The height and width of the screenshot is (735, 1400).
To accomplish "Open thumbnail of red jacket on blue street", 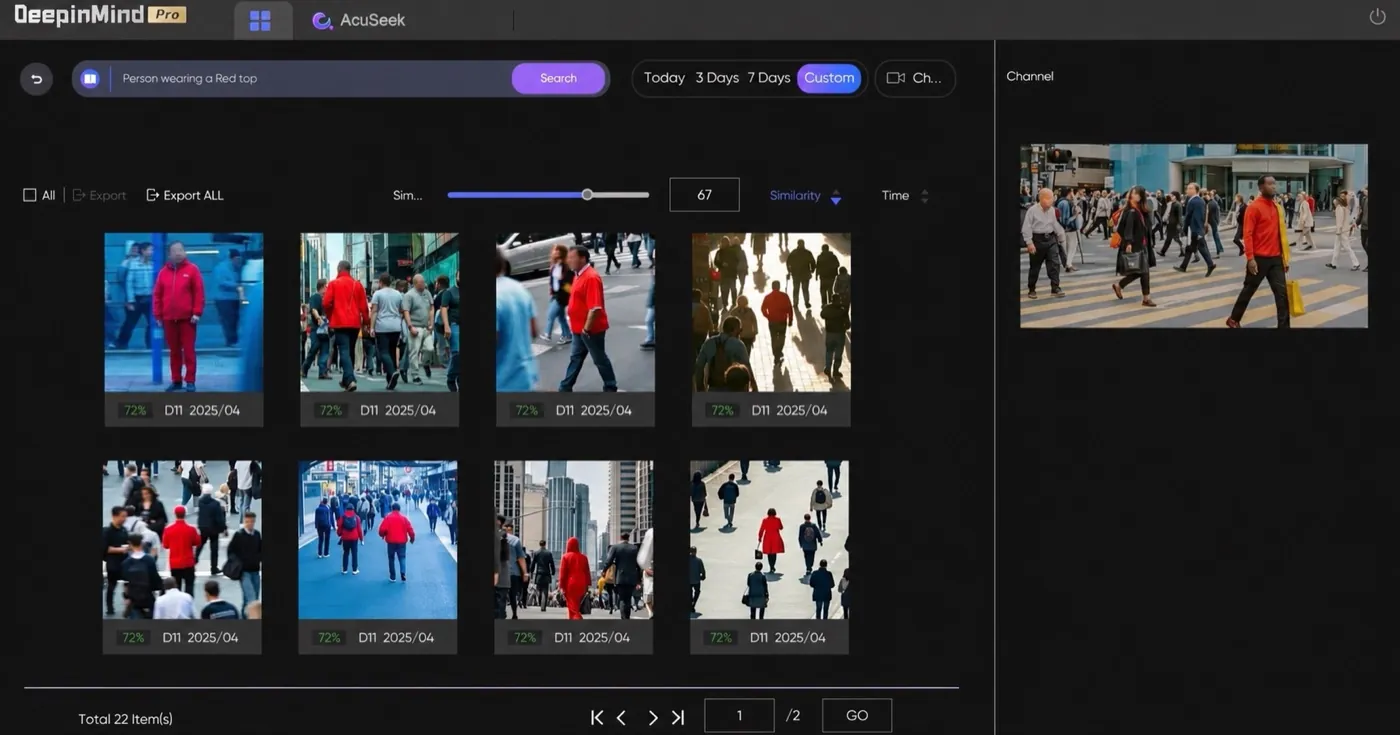I will [378, 540].
